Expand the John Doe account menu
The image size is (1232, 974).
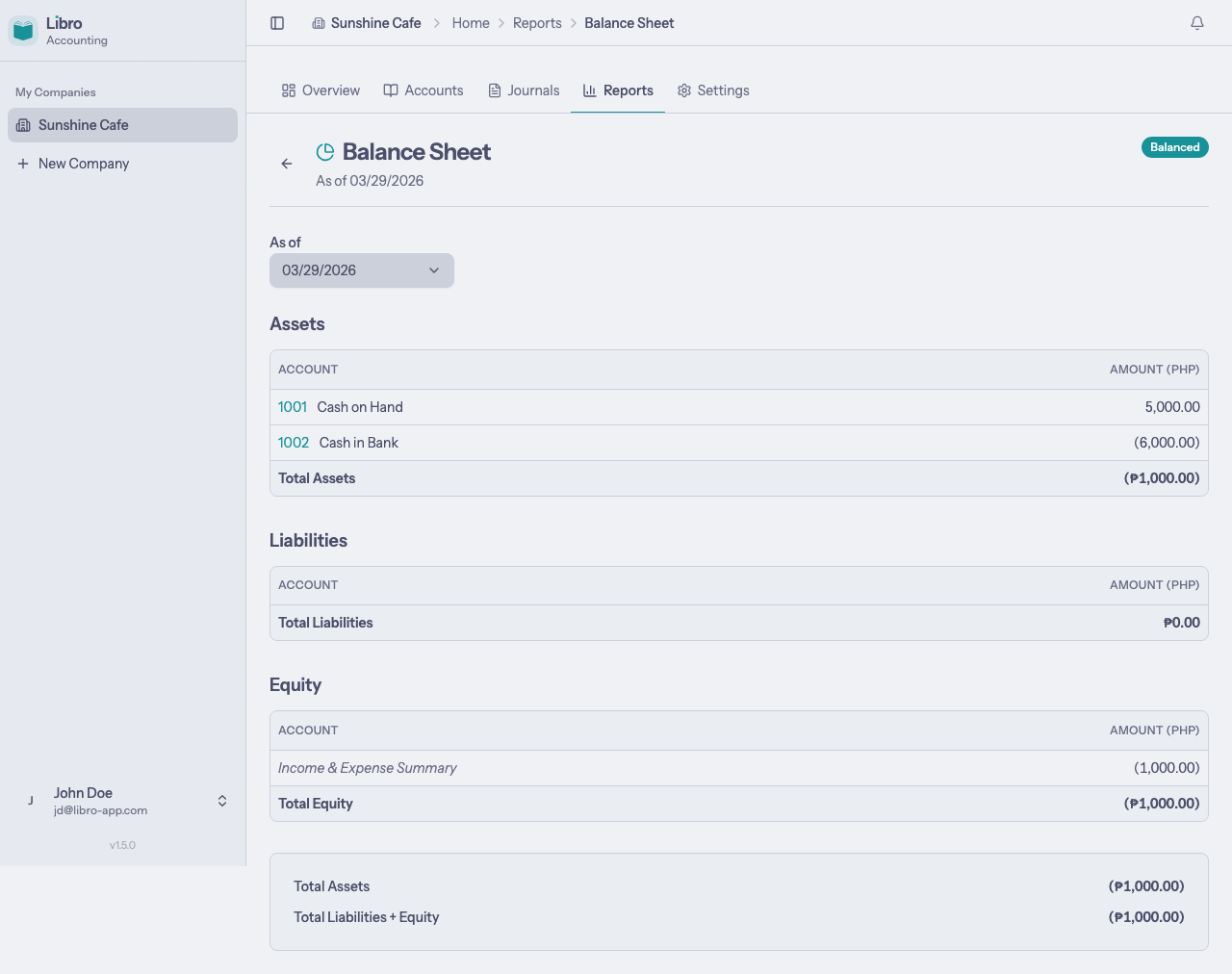pos(222,801)
